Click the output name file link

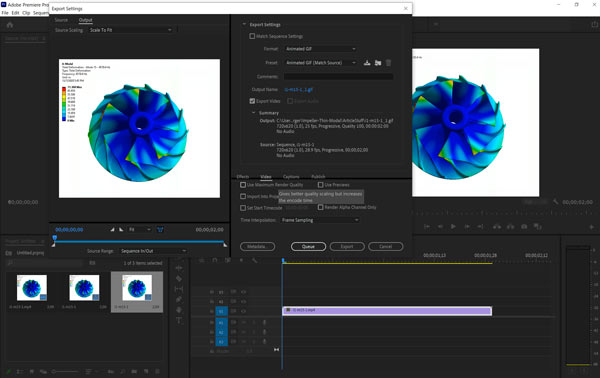click(x=298, y=90)
